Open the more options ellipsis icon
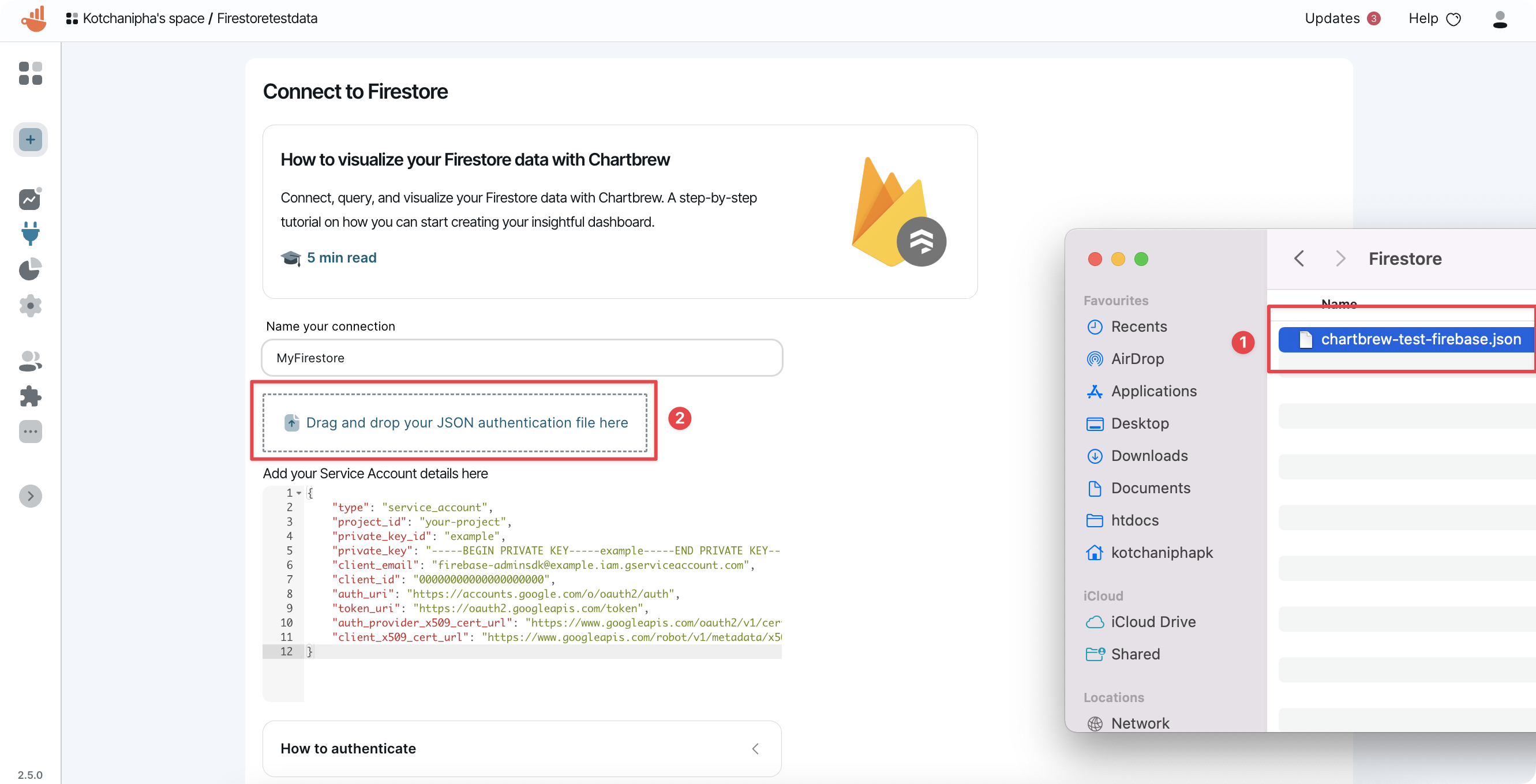This screenshot has height=784, width=1536. click(31, 432)
